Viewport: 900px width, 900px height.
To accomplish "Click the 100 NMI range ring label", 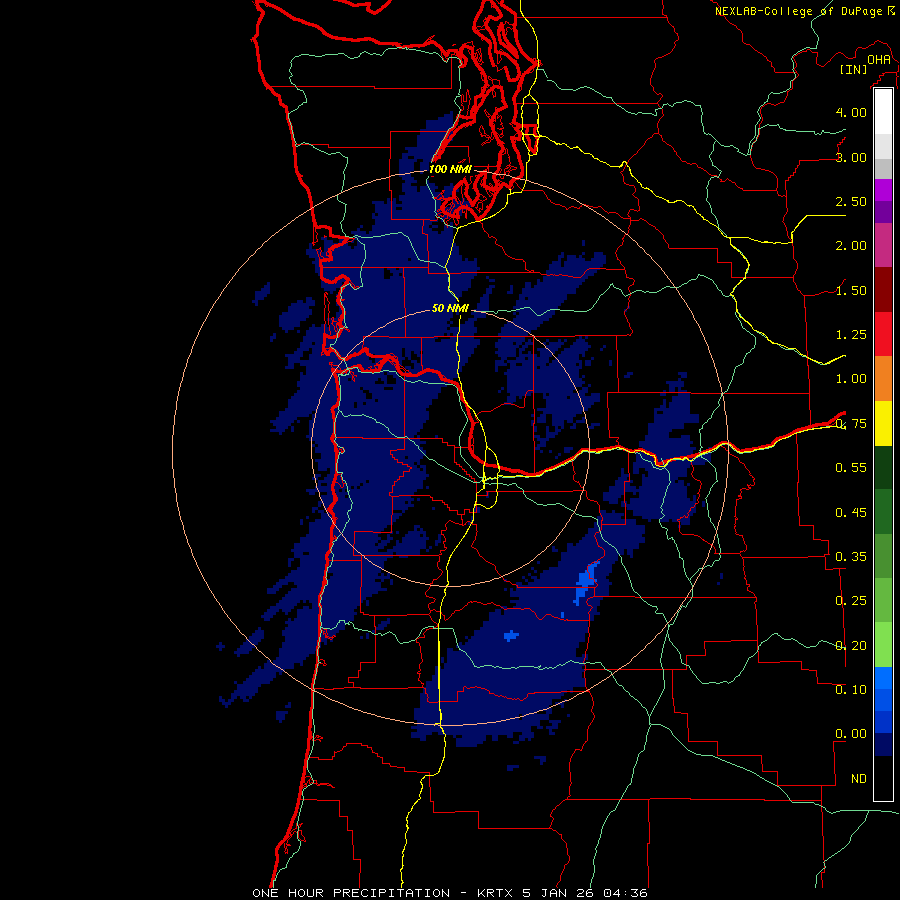I will (450, 169).
